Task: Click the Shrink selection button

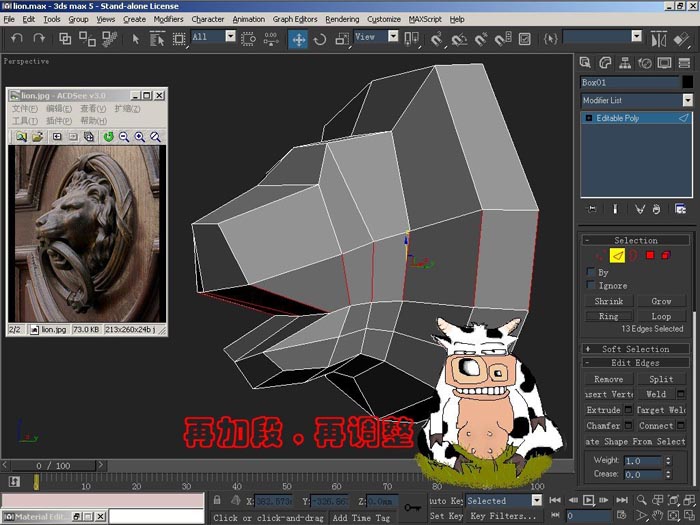Action: (608, 301)
